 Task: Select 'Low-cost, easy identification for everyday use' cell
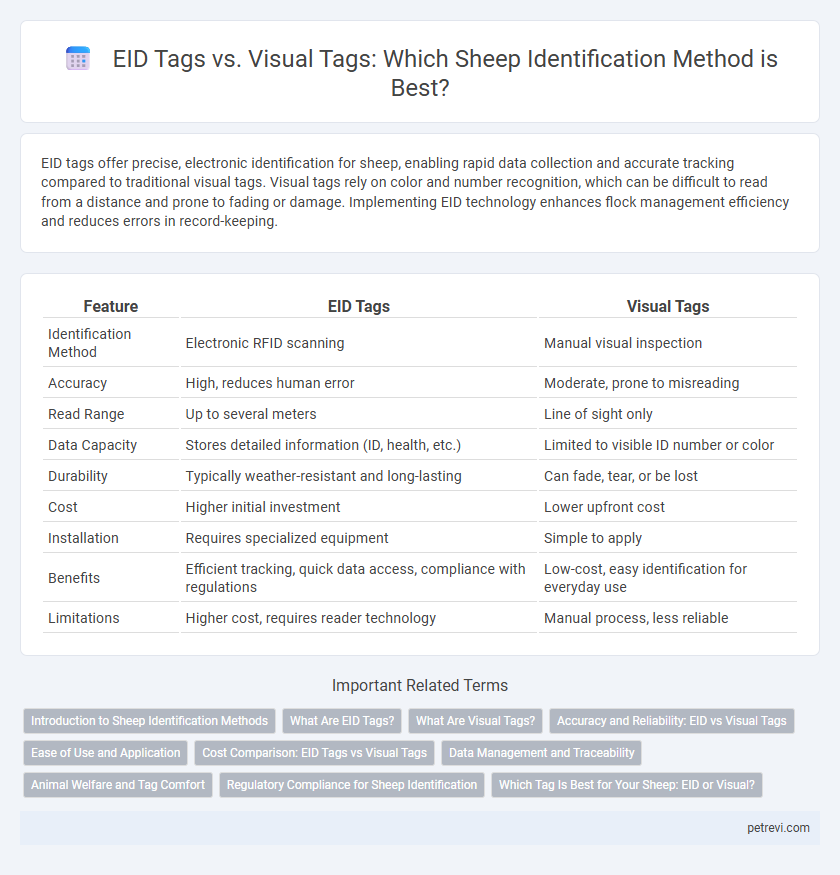click(668, 578)
